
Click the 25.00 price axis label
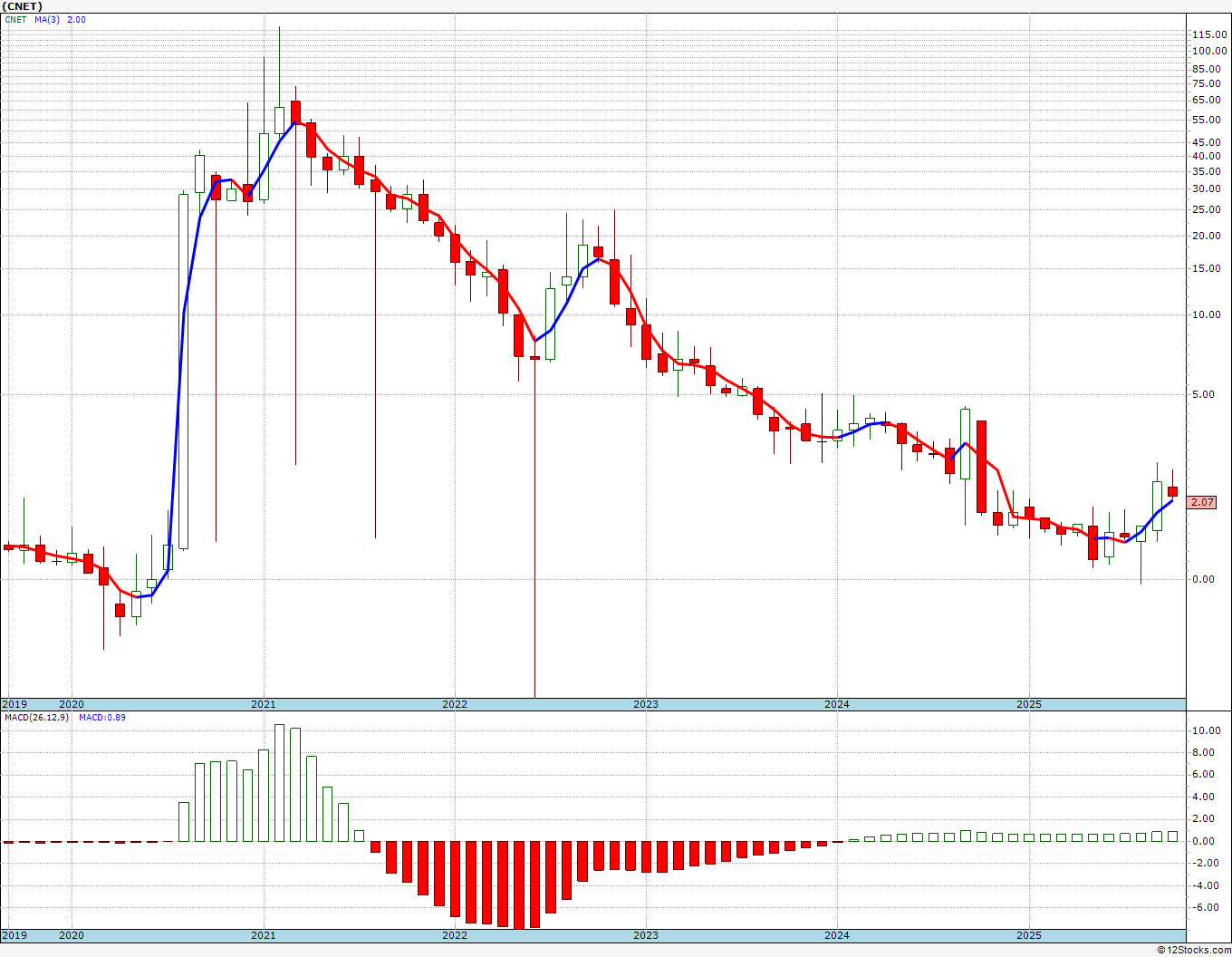(1206, 210)
